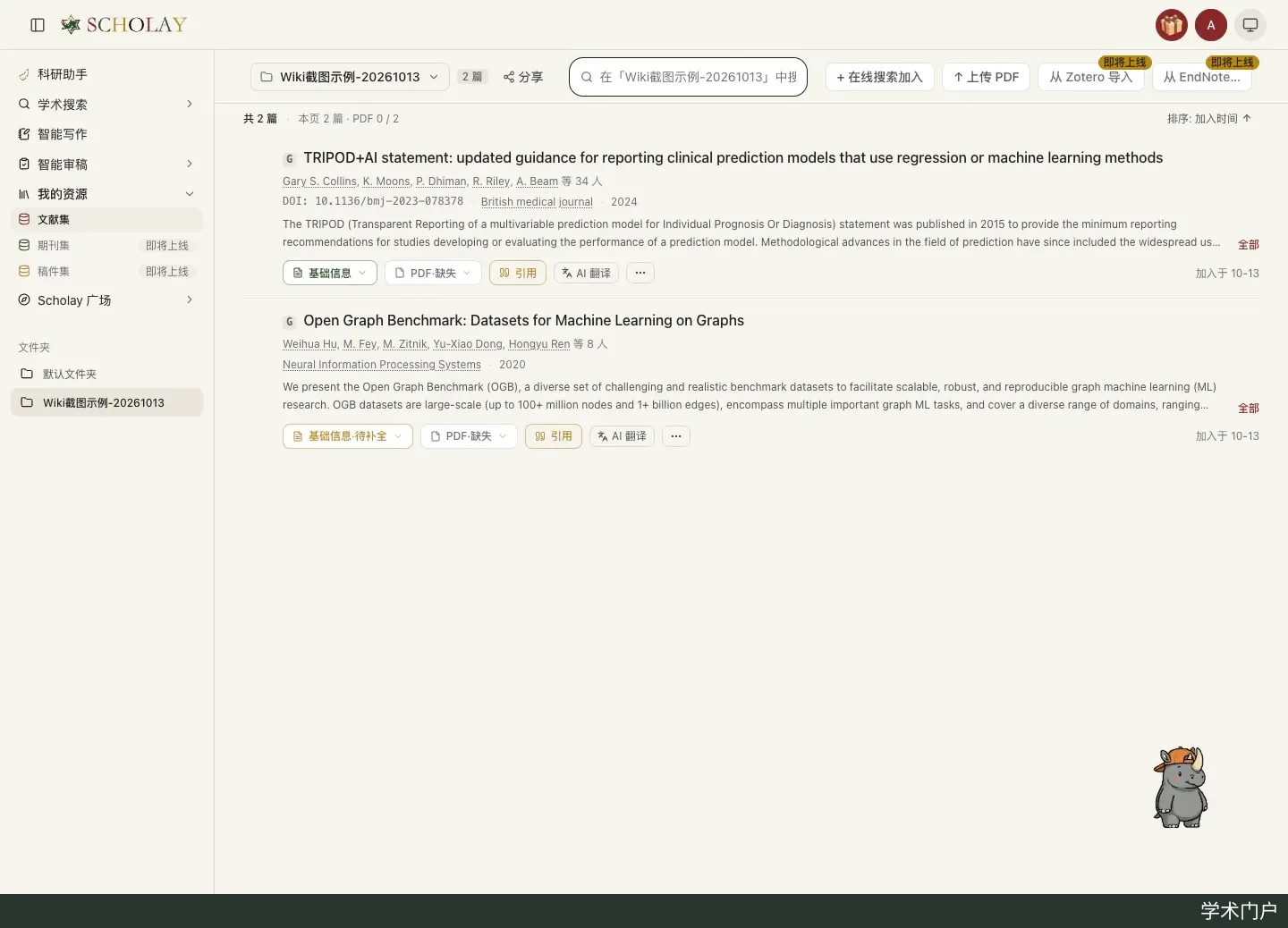
Task: Toggle the sidebar panel icon
Action: tap(38, 25)
